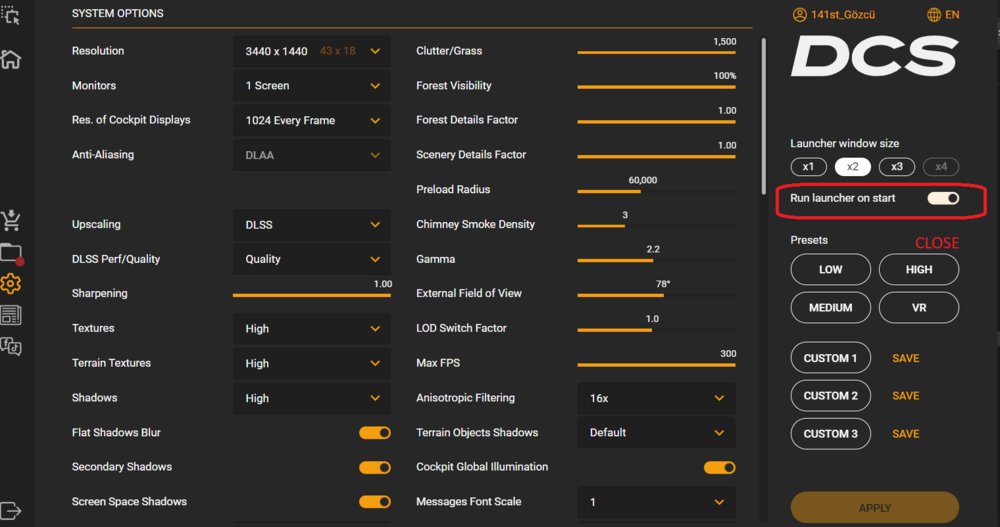Turn off Cockpit Global Illumination

[x=719, y=467]
